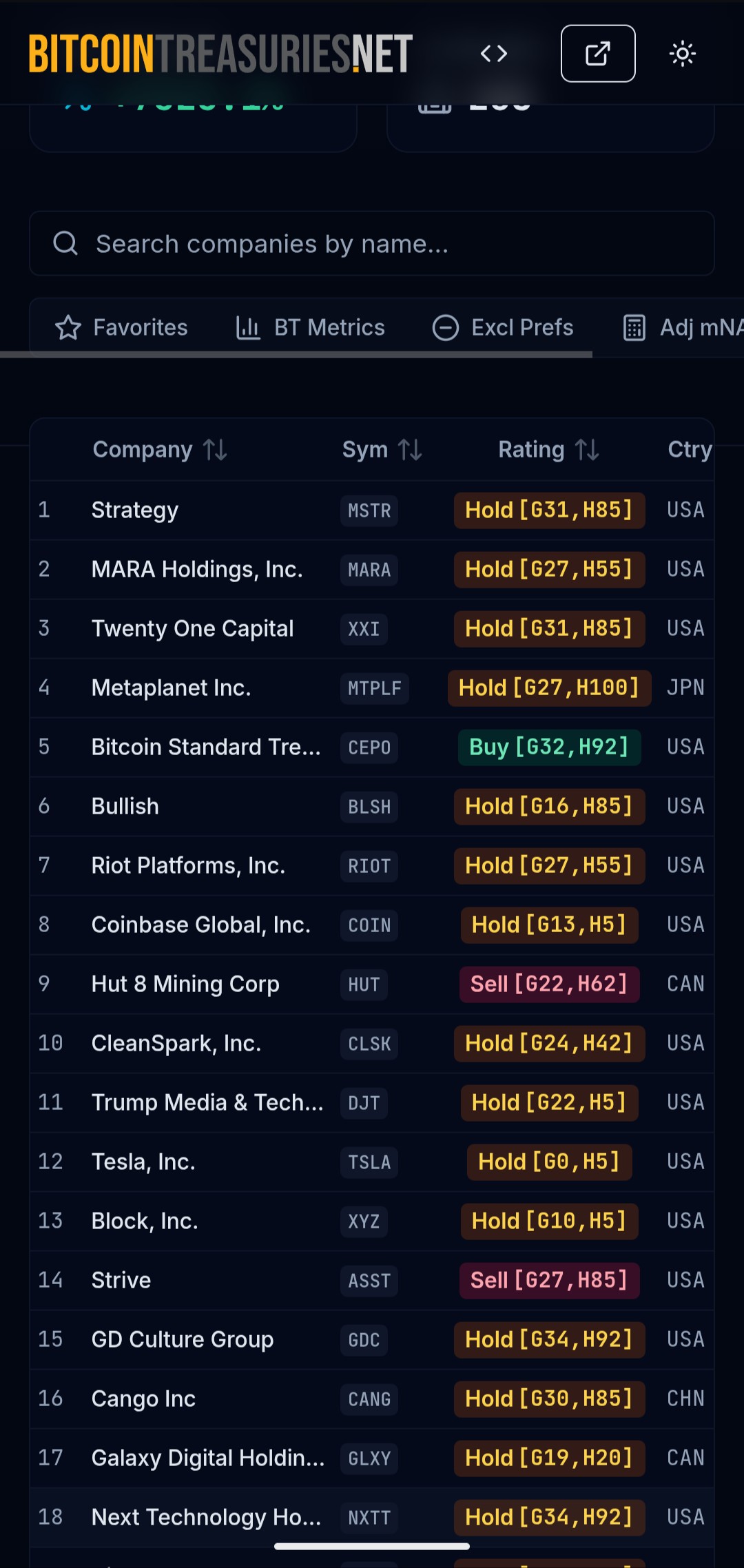Click the BitcoinTreasuries.NET logo
Image resolution: width=744 pixels, height=1568 pixels.
(x=220, y=54)
